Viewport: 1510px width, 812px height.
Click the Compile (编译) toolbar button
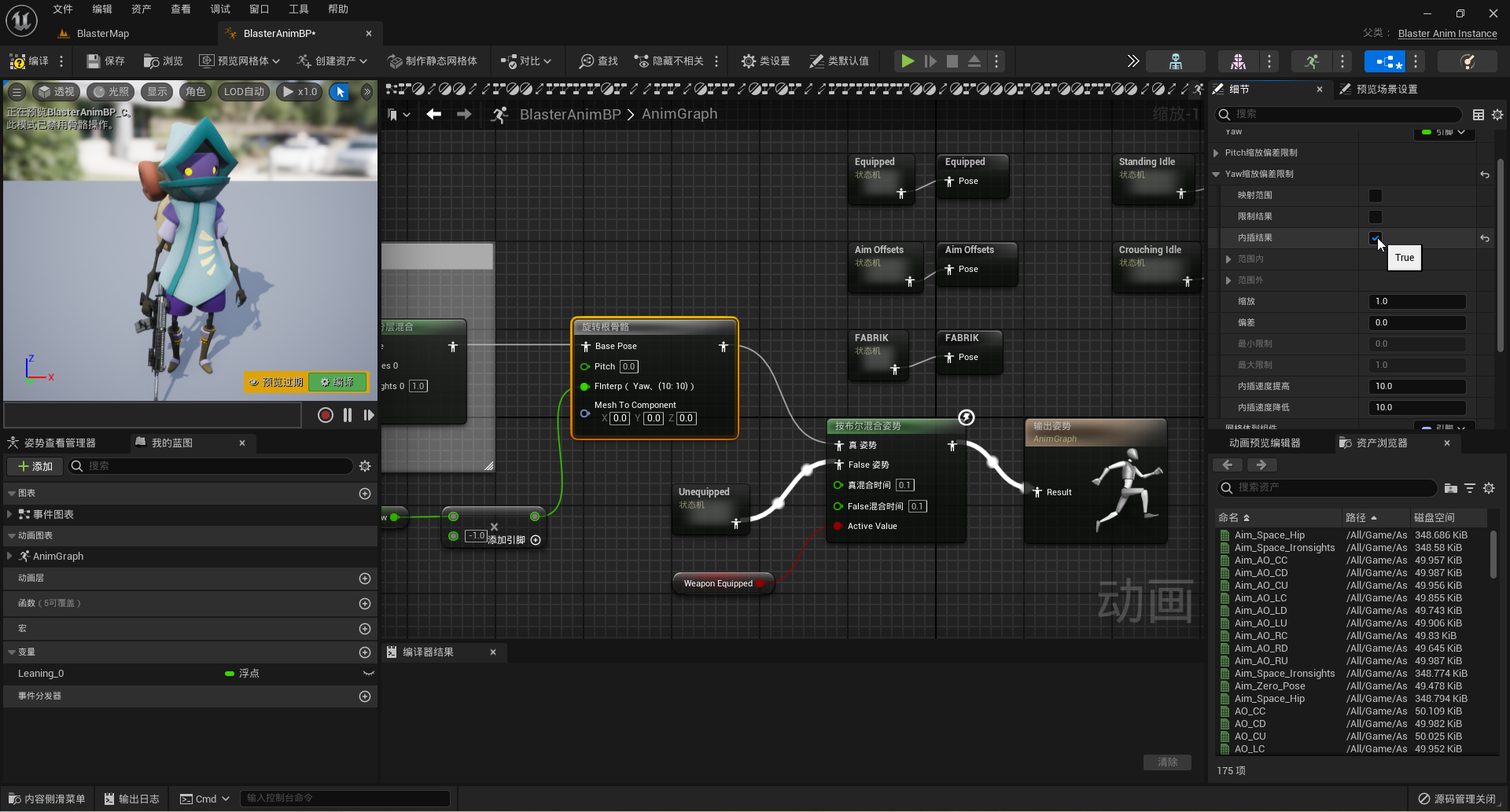click(x=29, y=61)
